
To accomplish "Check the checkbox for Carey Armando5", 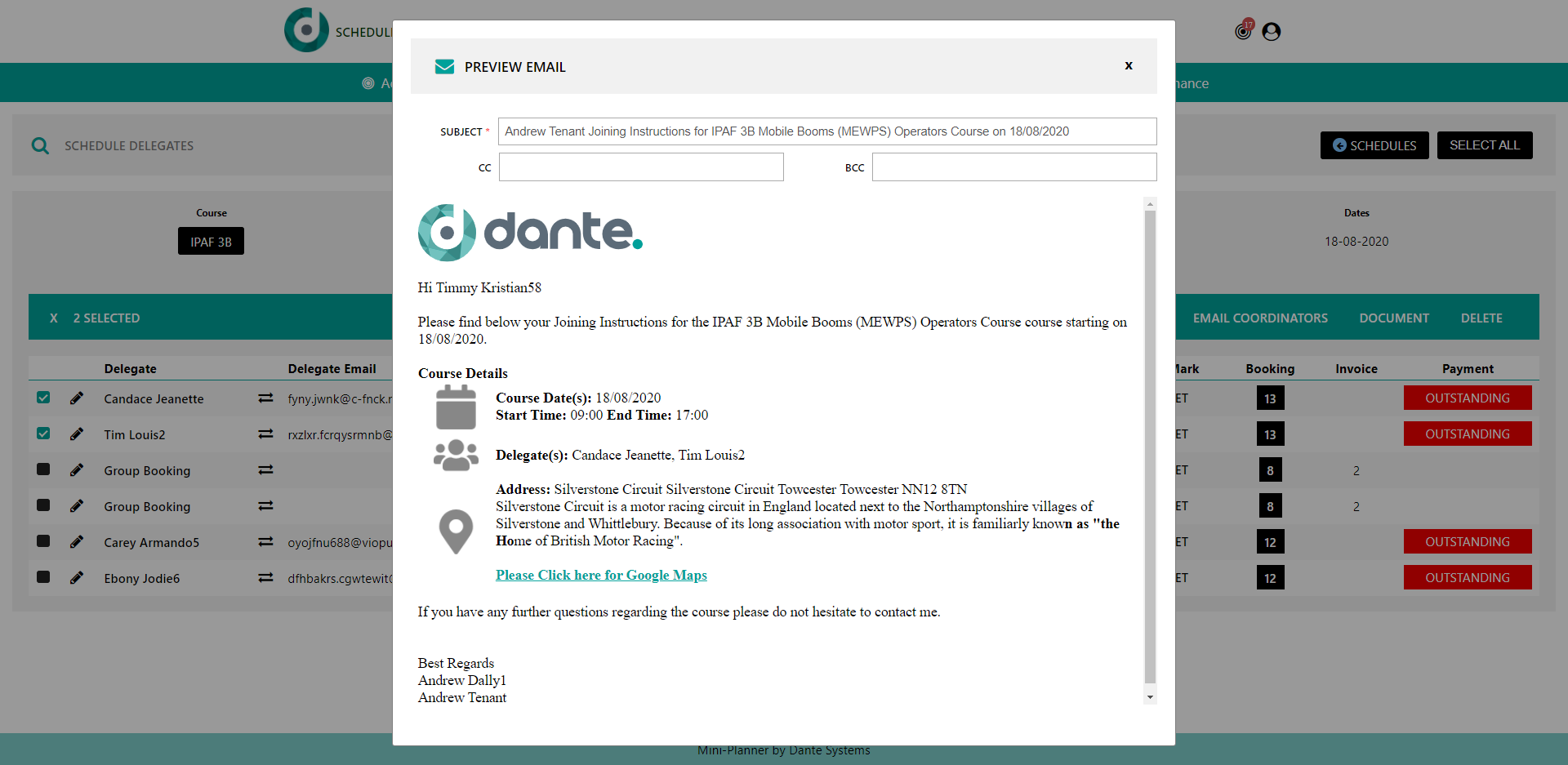I will click(43, 541).
